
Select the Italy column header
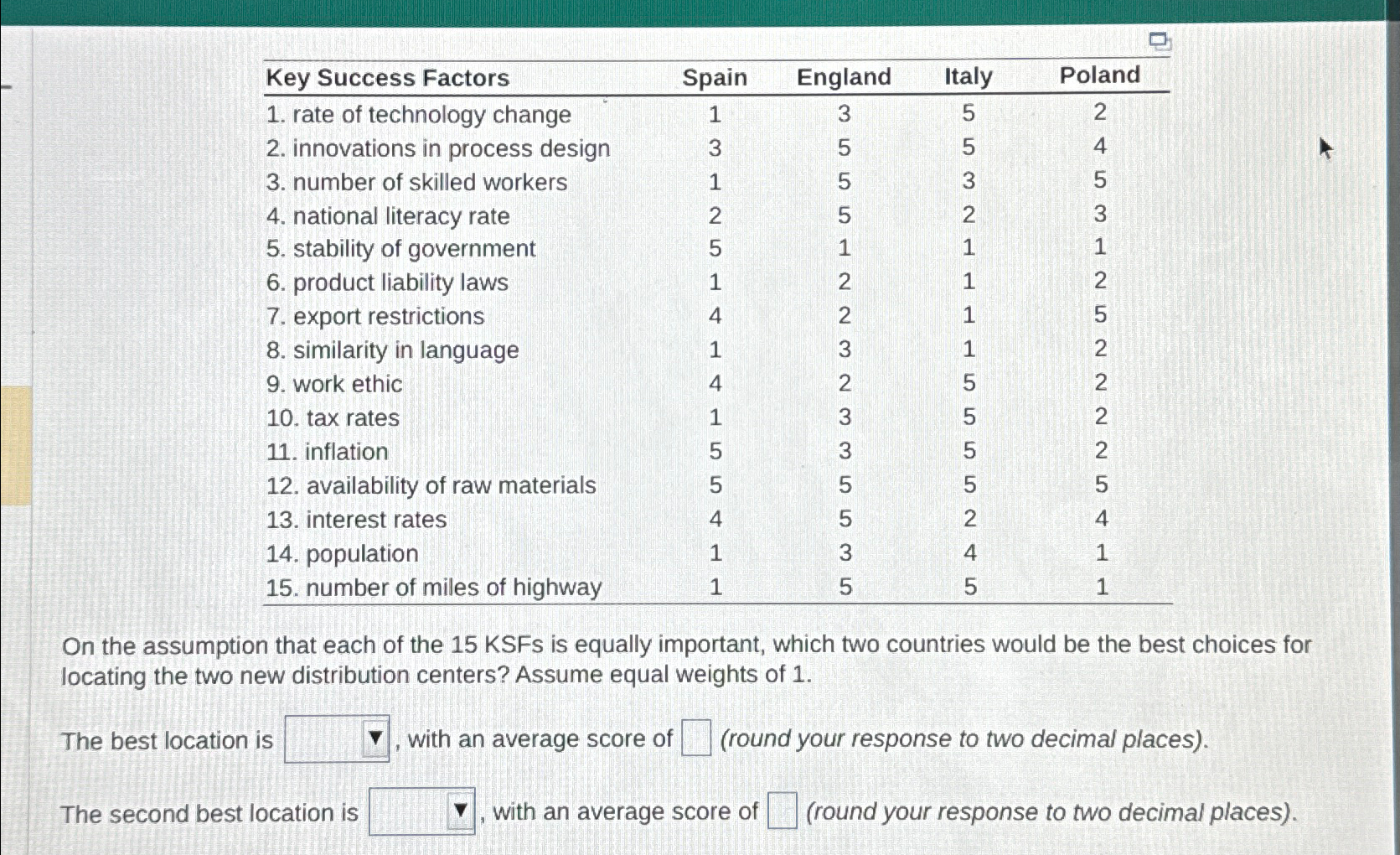[x=967, y=75]
